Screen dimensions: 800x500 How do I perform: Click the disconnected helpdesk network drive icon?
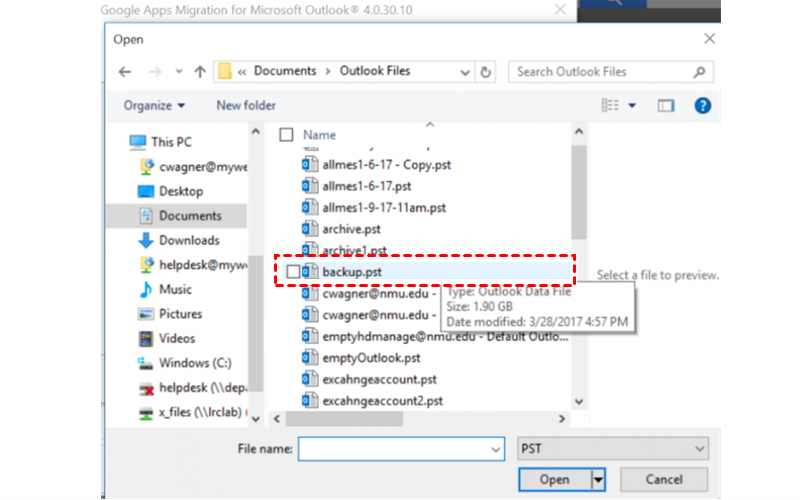(146, 388)
